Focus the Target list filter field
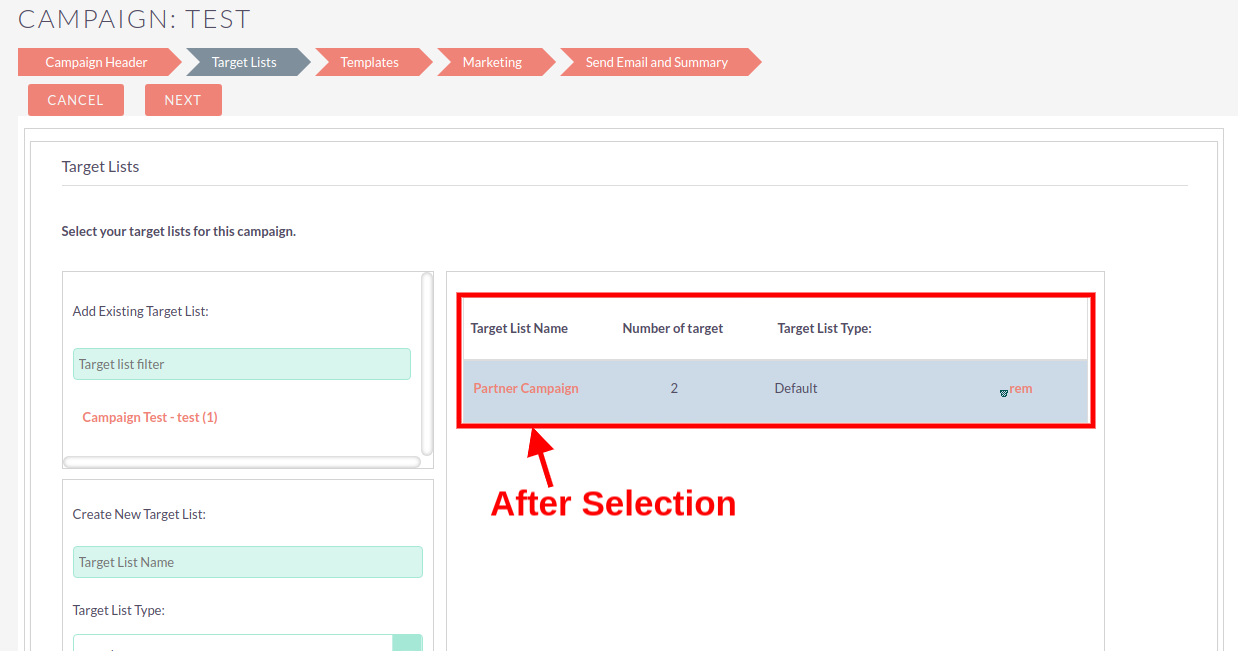This screenshot has height=651, width=1238. [x=242, y=364]
